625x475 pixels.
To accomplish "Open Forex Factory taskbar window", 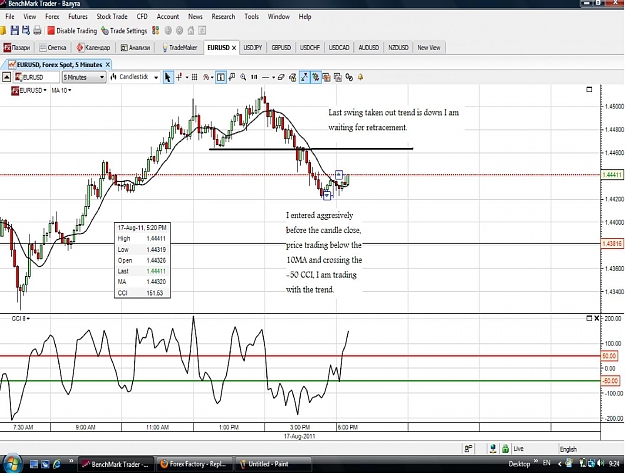I will (x=193, y=464).
